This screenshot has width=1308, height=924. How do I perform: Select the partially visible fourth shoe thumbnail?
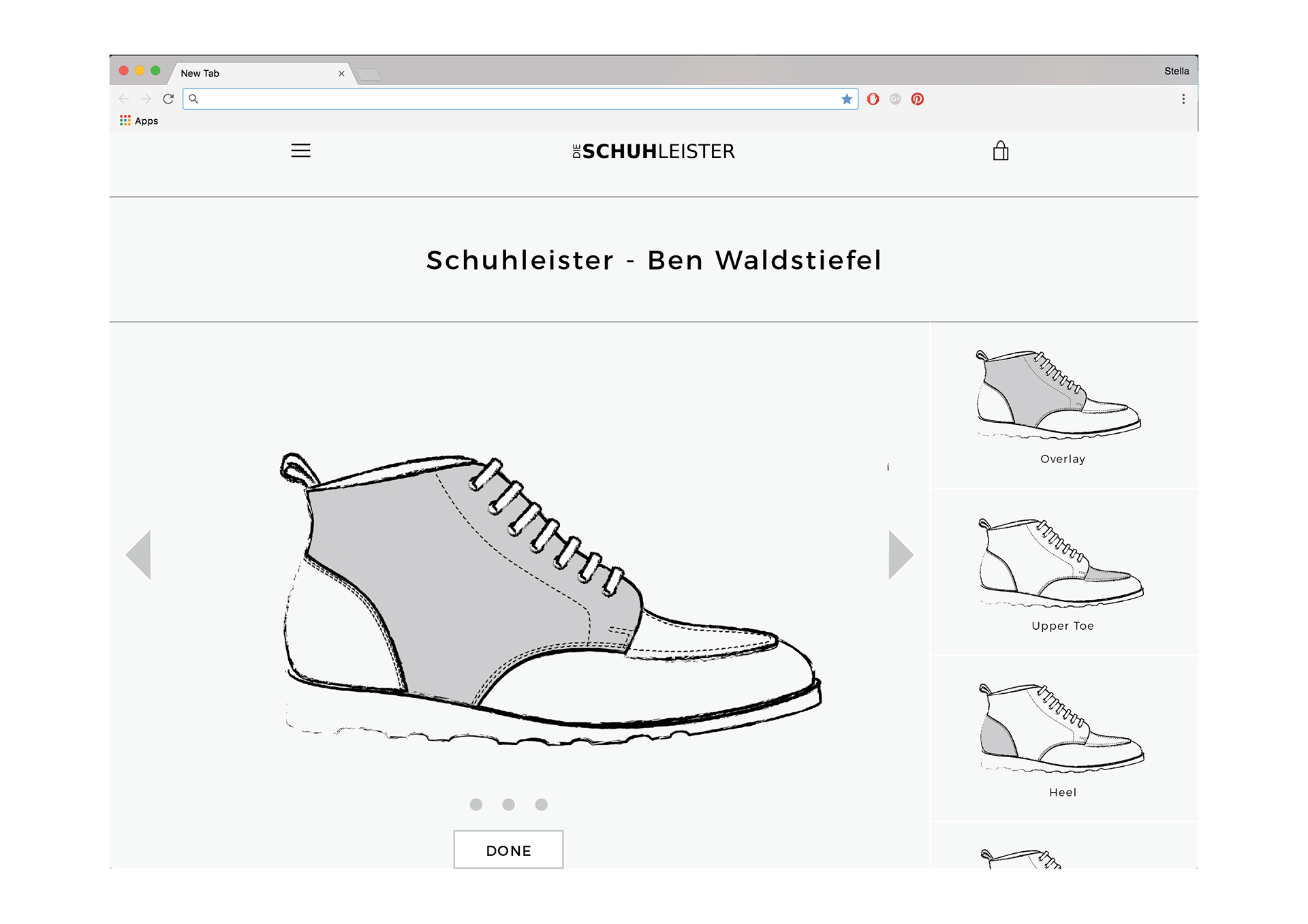coord(1022,858)
